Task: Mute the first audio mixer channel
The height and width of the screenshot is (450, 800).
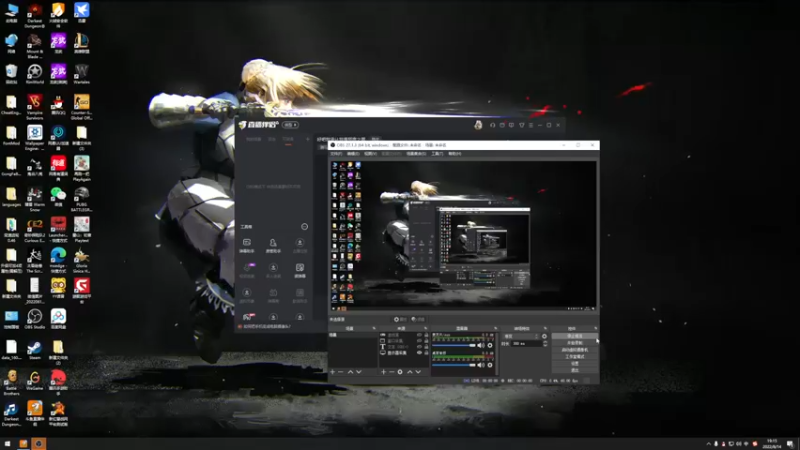Action: tap(481, 345)
